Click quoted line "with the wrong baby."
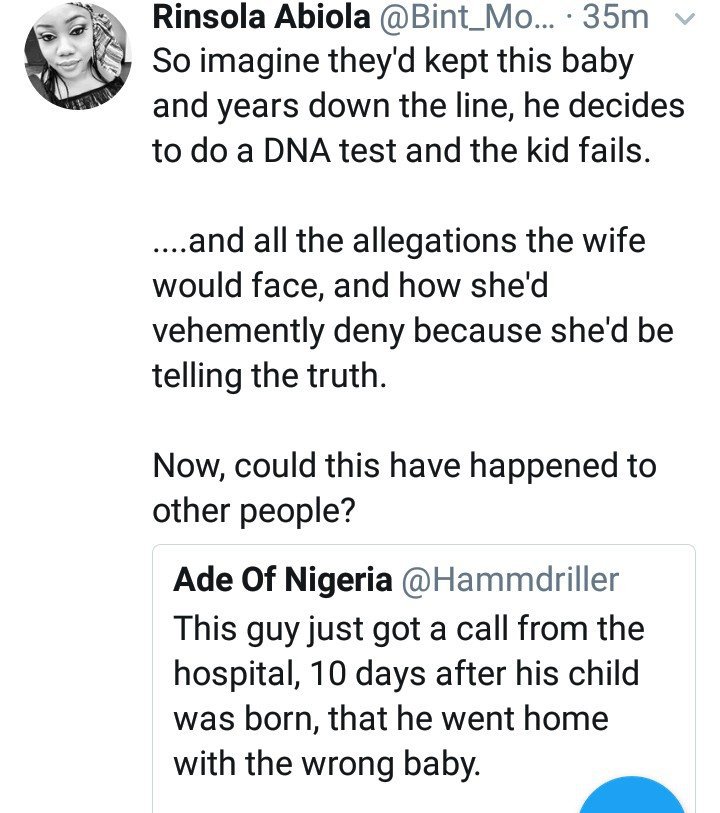Viewport: 720px width, 813px height. pyautogui.click(x=327, y=764)
